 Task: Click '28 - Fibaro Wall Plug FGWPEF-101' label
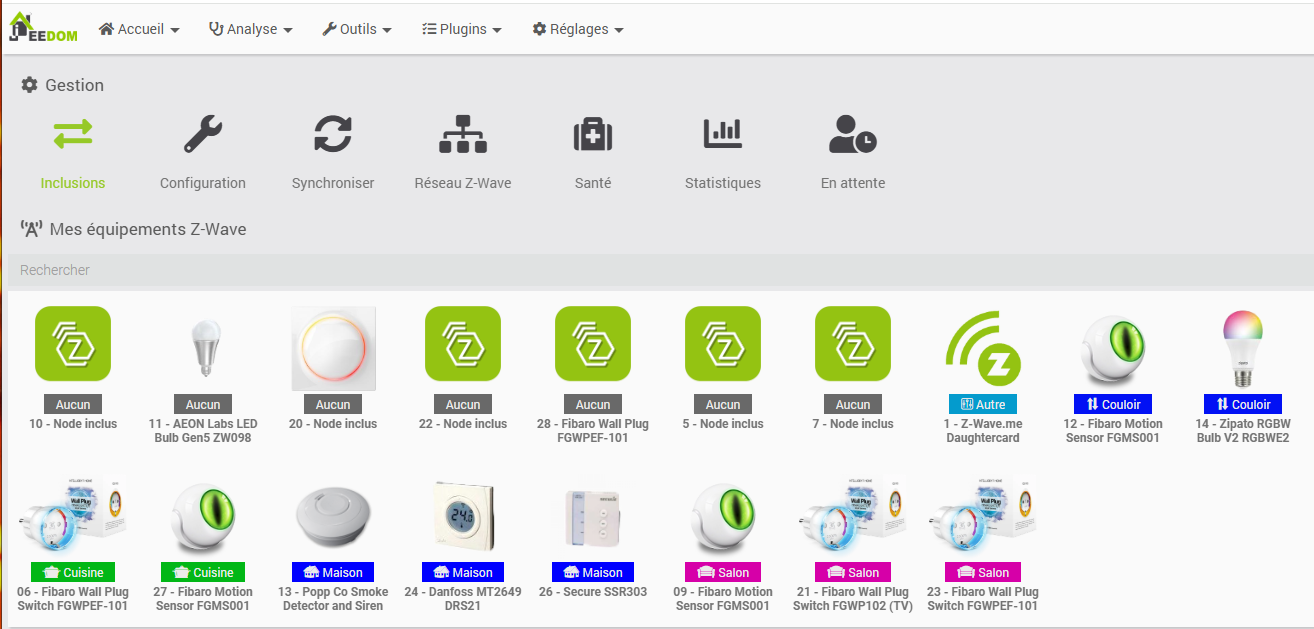tap(593, 431)
